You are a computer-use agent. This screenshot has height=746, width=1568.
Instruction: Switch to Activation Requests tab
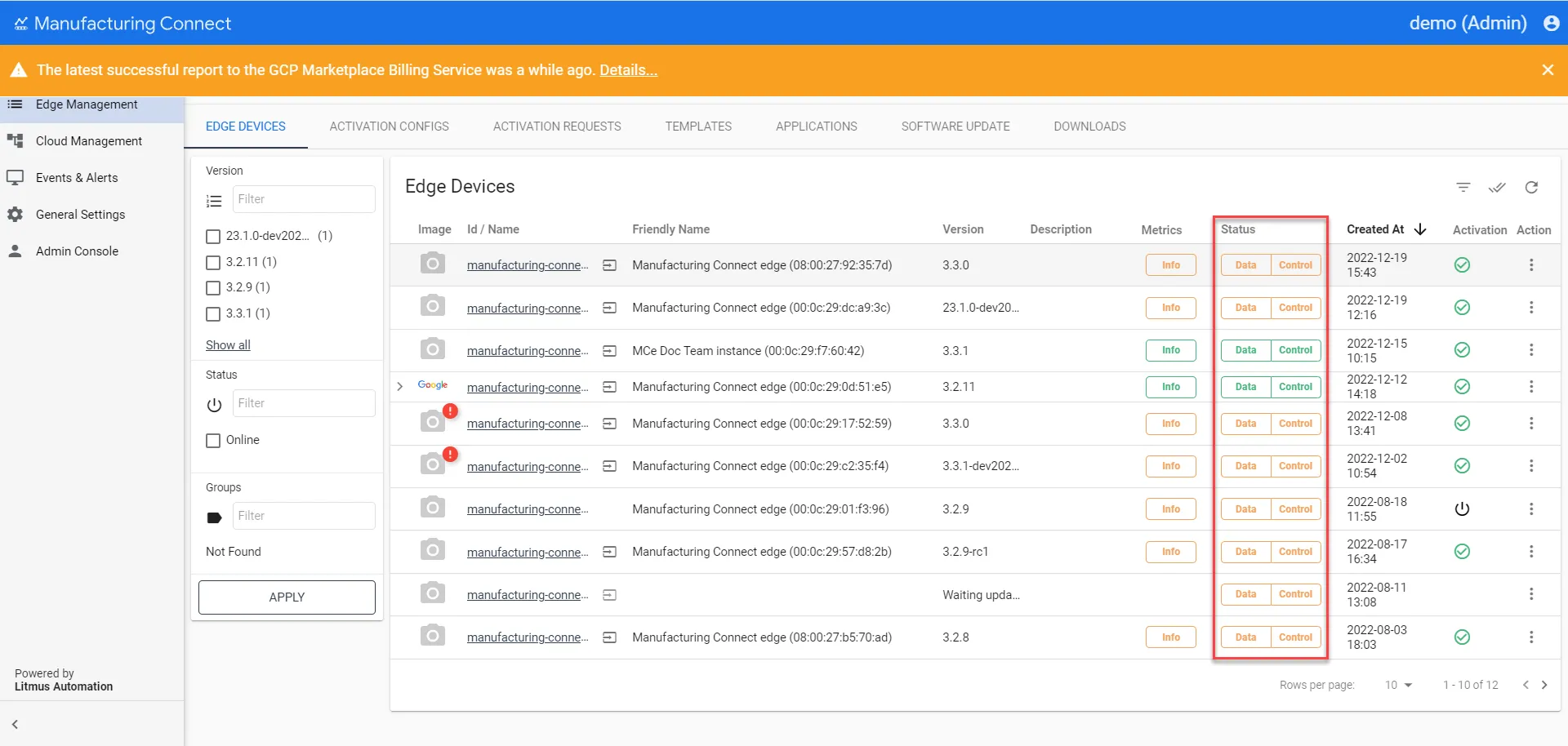coord(557,127)
